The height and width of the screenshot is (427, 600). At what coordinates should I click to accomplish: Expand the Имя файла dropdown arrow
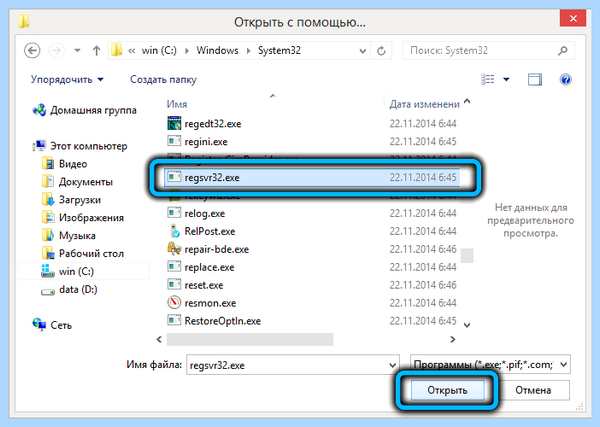393,365
